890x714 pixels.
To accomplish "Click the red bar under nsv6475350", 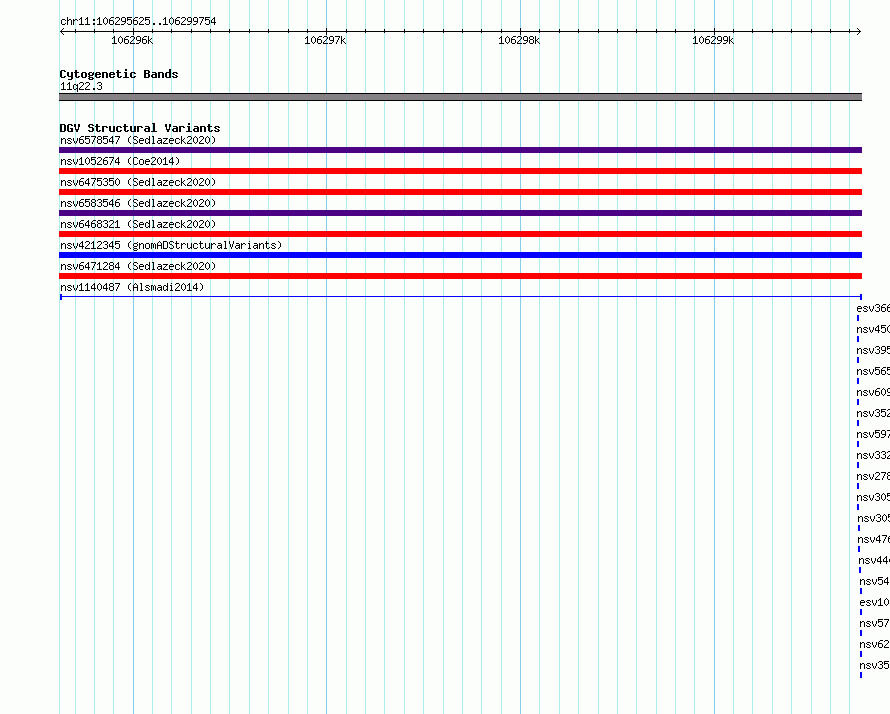I will point(460,192).
